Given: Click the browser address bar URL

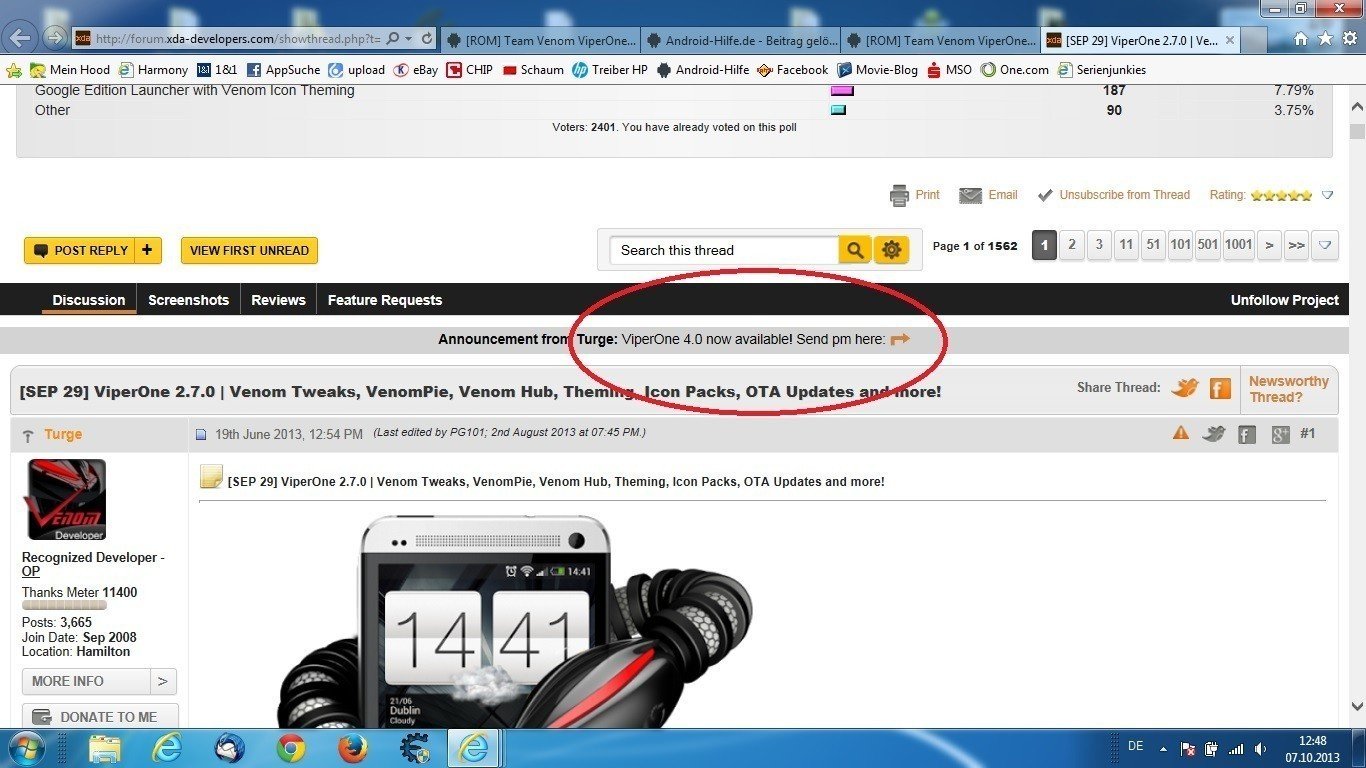Looking at the screenshot, I should tap(237, 39).
